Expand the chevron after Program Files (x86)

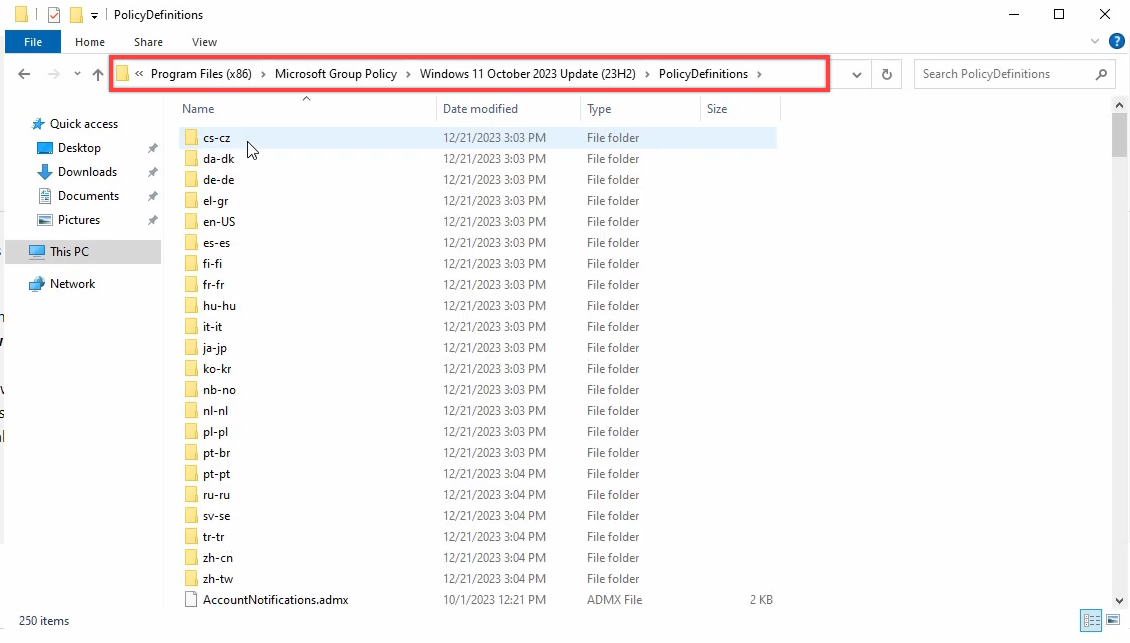pos(263,74)
